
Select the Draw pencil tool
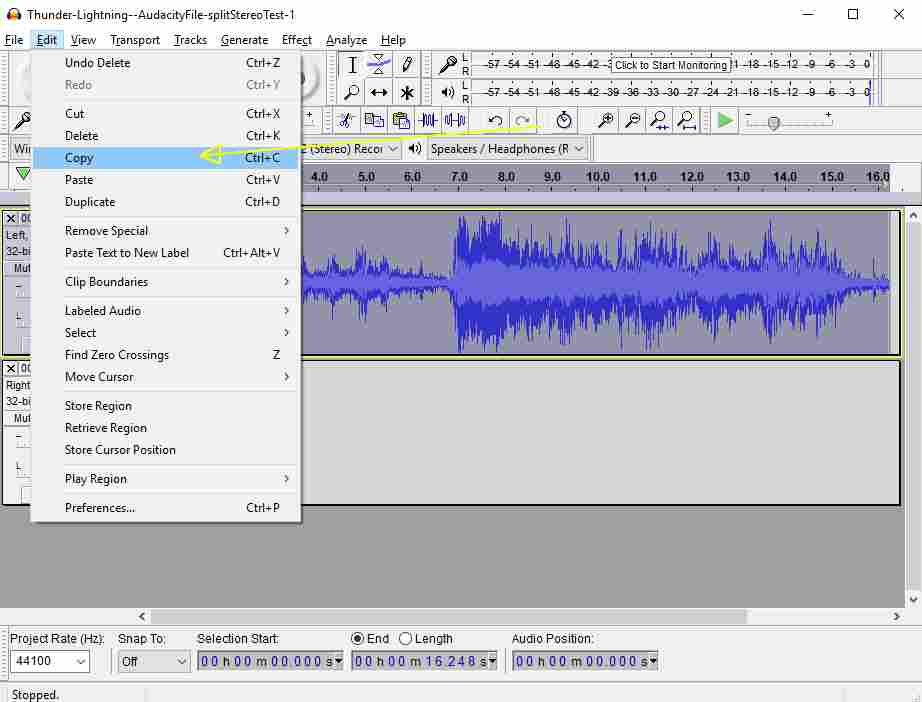406,65
